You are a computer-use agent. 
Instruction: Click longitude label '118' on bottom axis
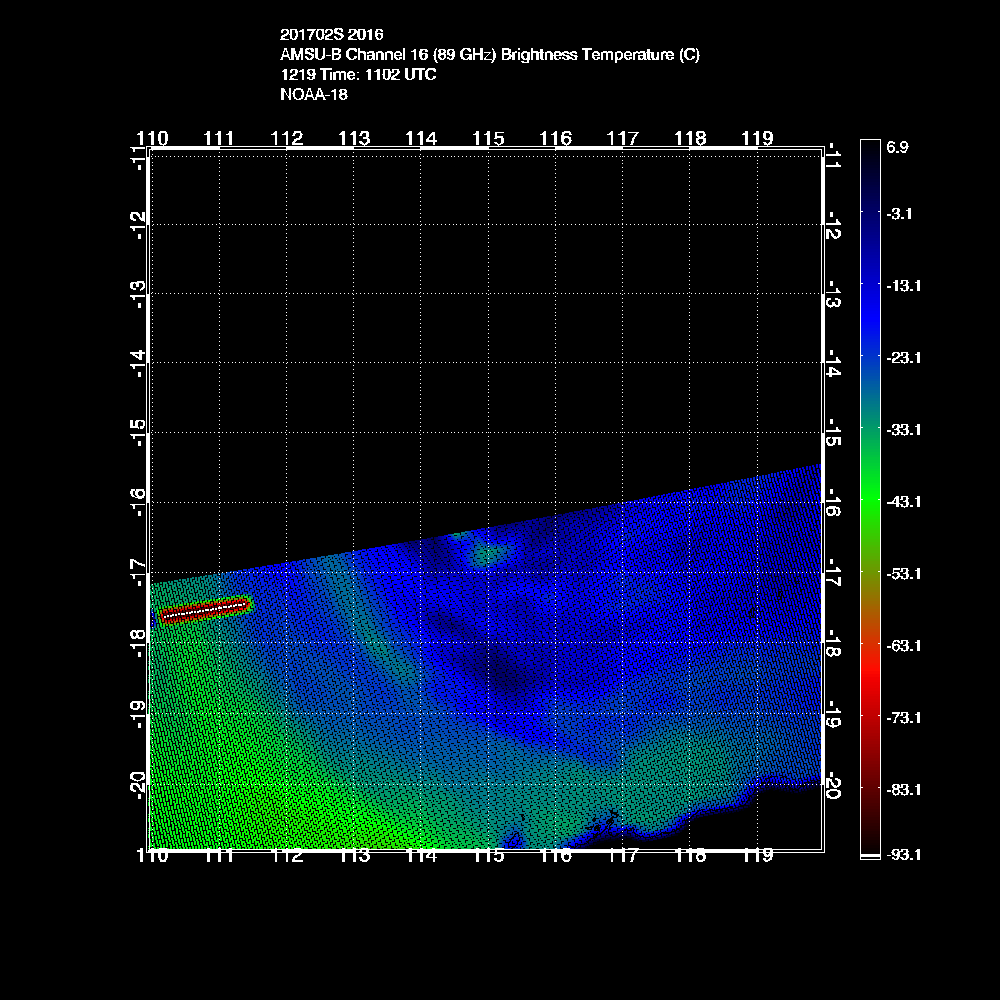click(690, 856)
